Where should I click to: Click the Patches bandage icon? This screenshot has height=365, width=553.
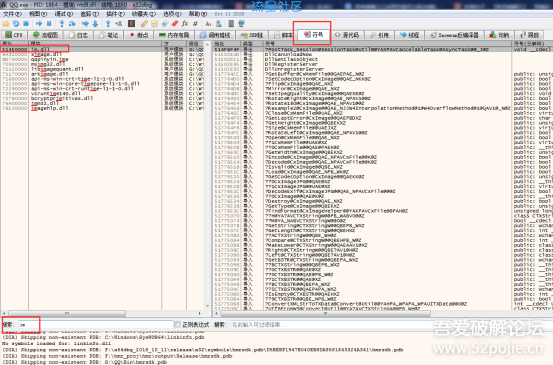click(x=144, y=24)
